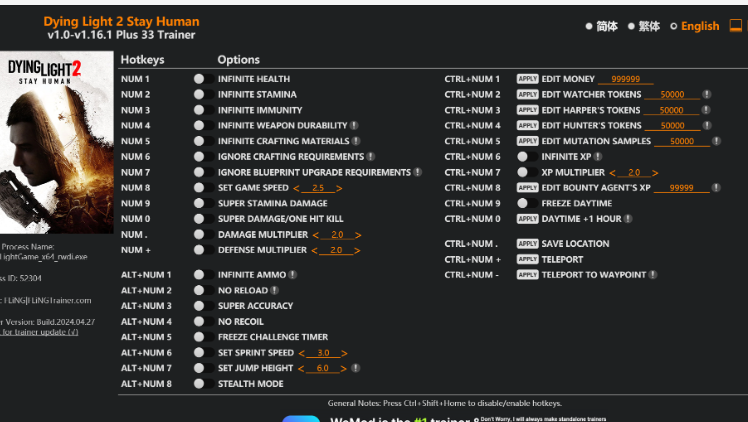Viewport: 748px width, 422px height.
Task: Click info icon next to Infinite Ammo
Action: point(292,275)
